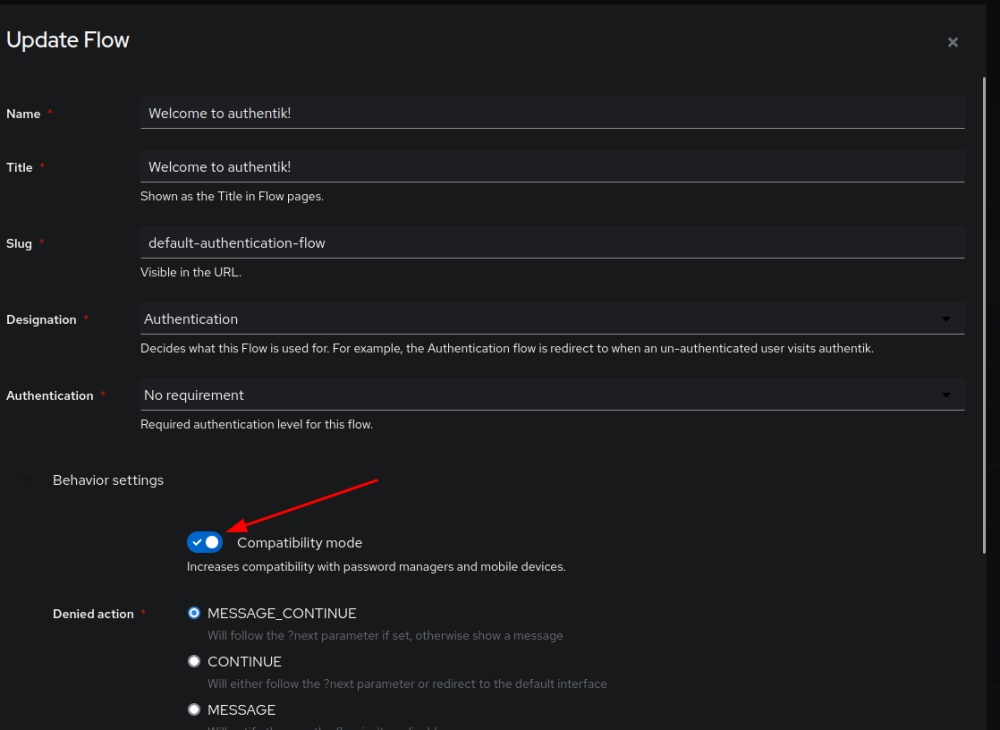Select the MESSAGE radio button
The width and height of the screenshot is (1000, 730).
tap(194, 710)
